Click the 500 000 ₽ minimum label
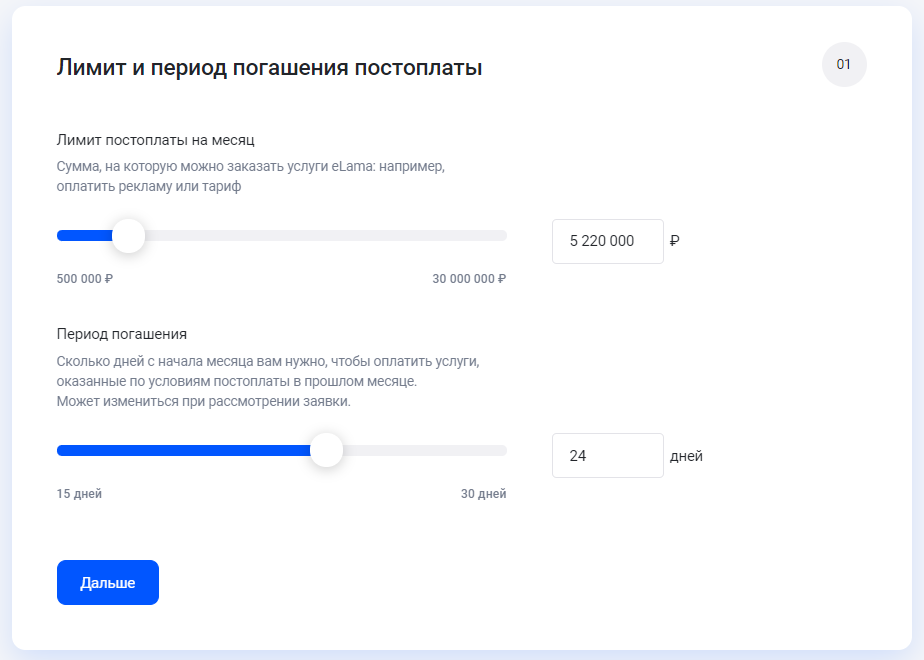 click(x=85, y=279)
